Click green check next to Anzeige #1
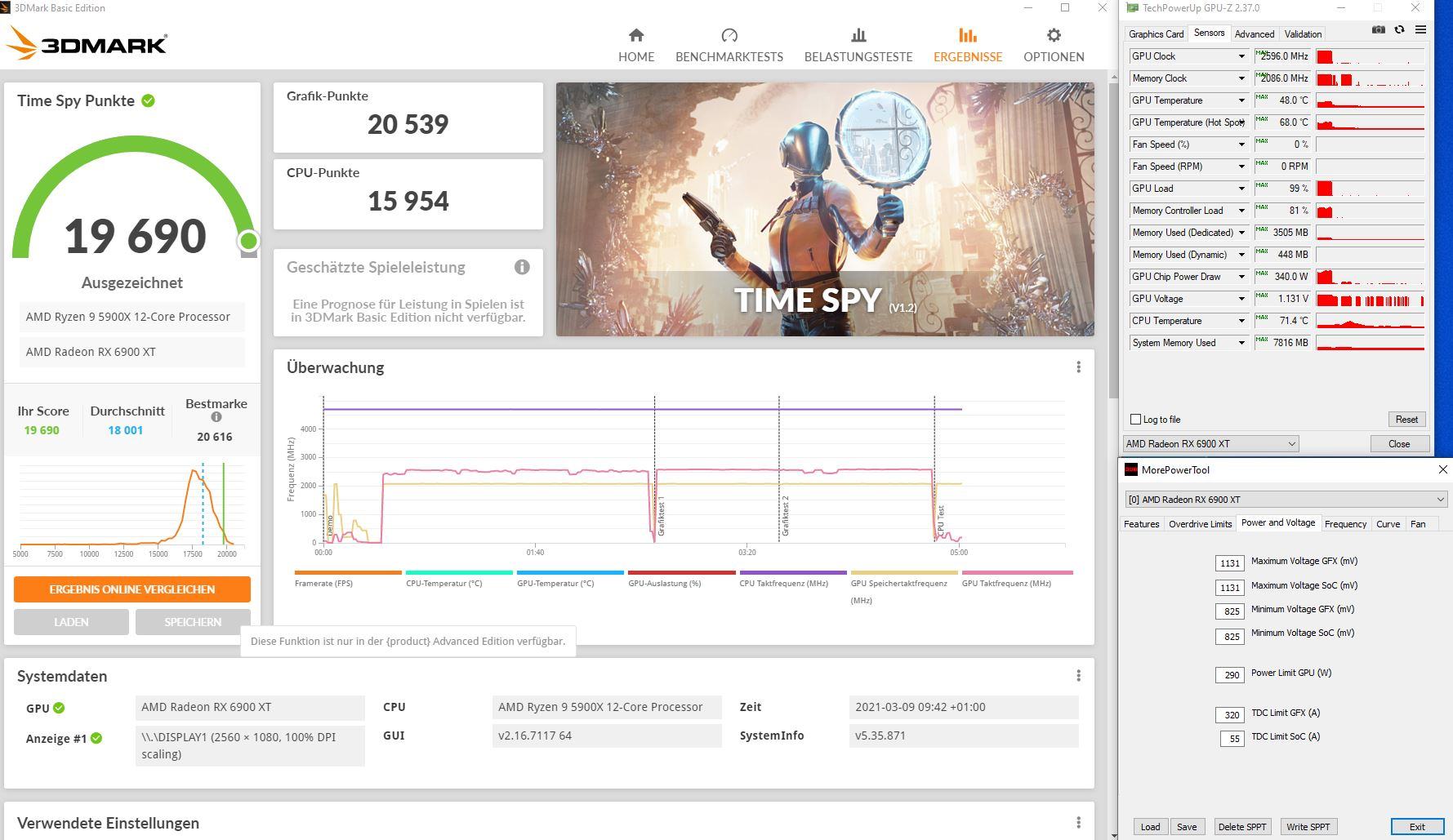Screen dimensions: 1453x840 (96, 738)
